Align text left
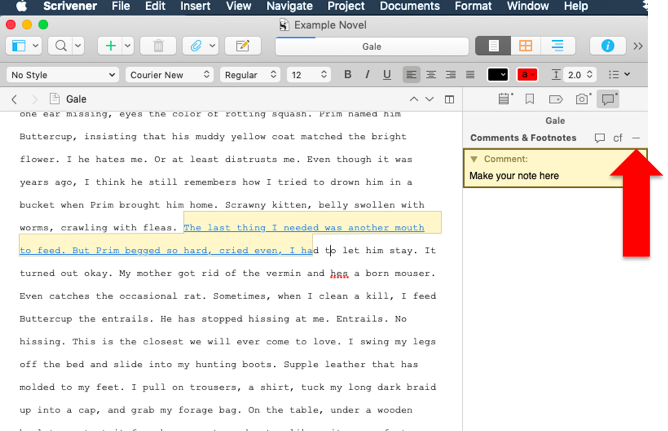The image size is (668, 431). (411, 75)
